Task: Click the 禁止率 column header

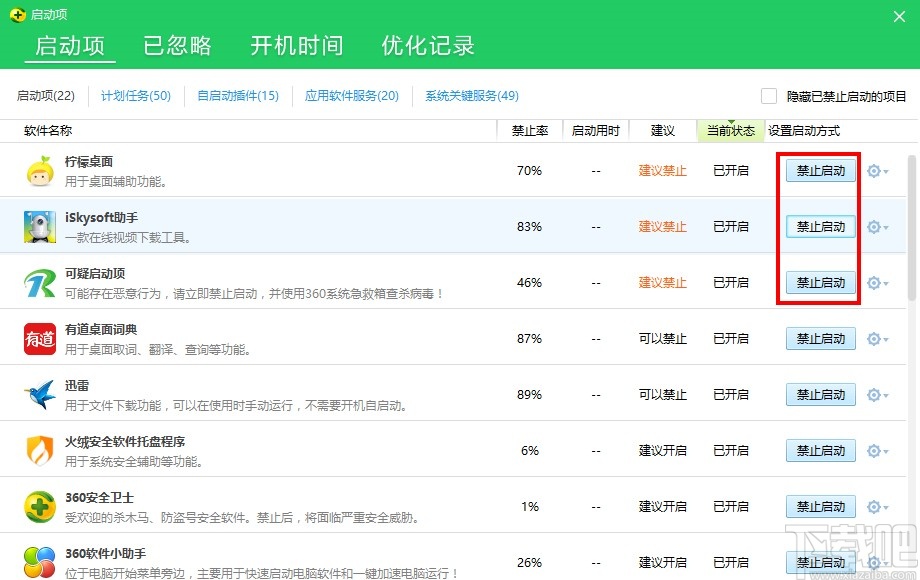Action: pyautogui.click(x=529, y=130)
